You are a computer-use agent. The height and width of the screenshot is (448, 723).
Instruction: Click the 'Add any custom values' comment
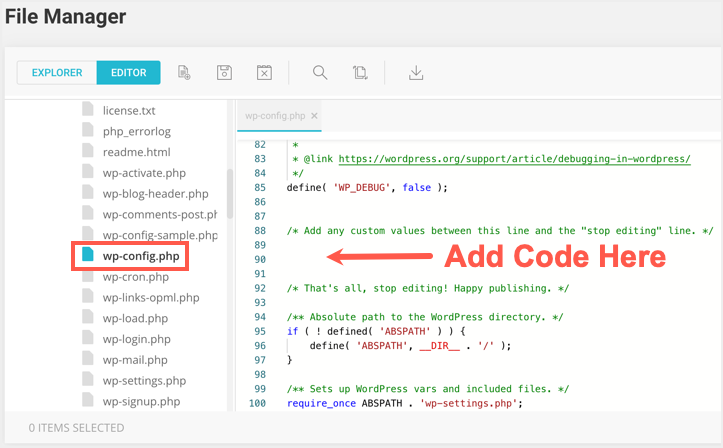[500, 230]
